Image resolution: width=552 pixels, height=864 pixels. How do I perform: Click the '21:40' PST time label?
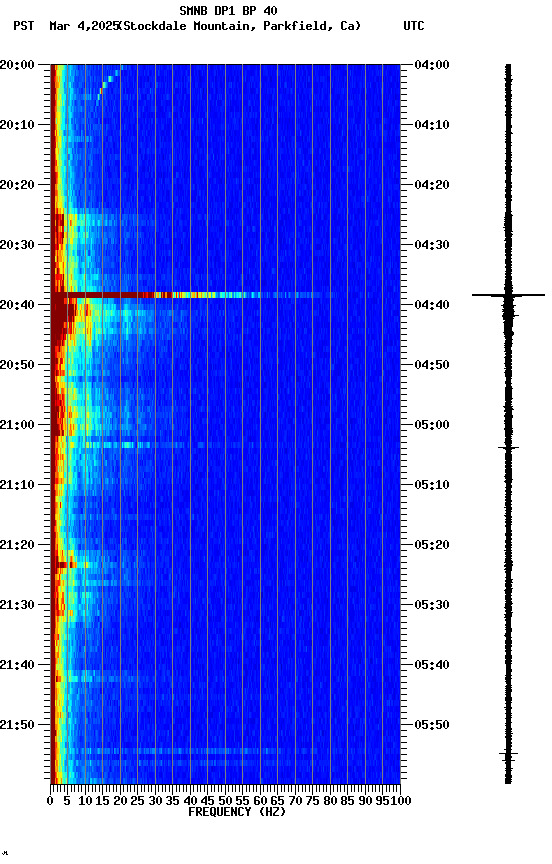coord(17,665)
